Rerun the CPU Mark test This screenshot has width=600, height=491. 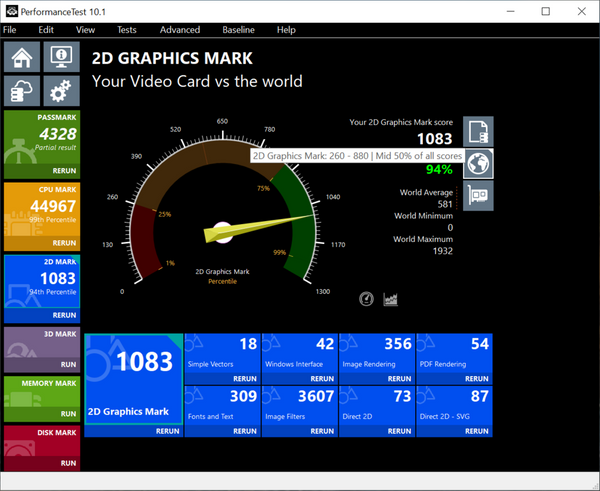[63, 243]
